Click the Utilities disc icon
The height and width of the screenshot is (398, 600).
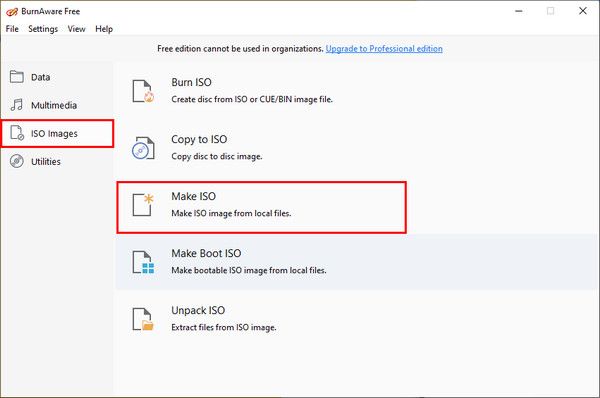click(16, 161)
